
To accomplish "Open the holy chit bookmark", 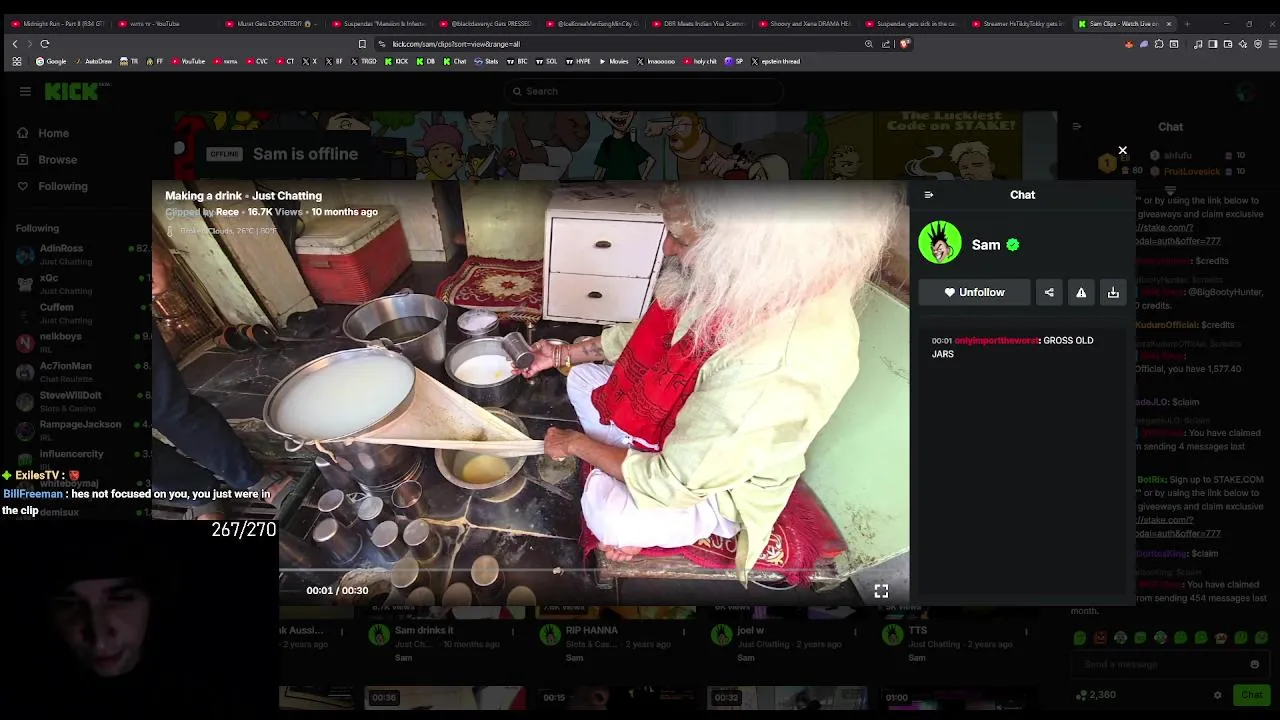I will 700,62.
